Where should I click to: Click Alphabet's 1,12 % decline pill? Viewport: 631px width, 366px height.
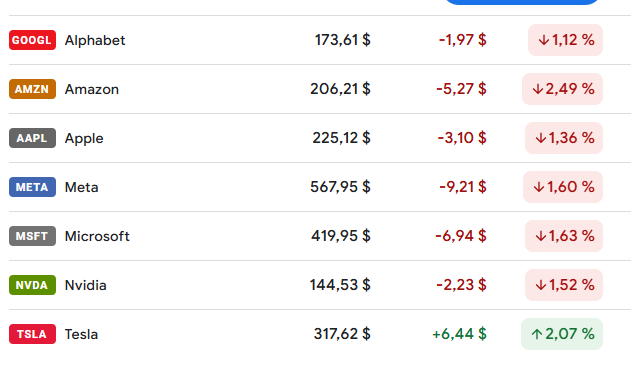click(x=565, y=40)
